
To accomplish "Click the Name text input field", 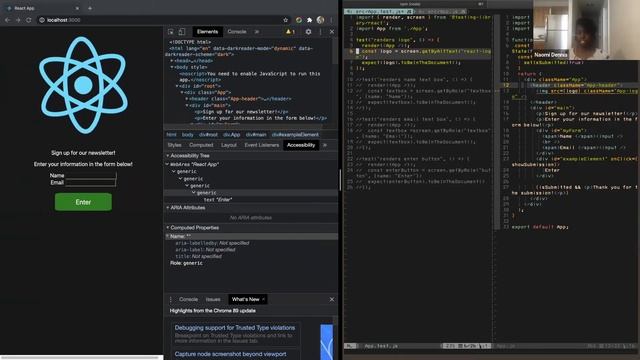I will click(91, 175).
